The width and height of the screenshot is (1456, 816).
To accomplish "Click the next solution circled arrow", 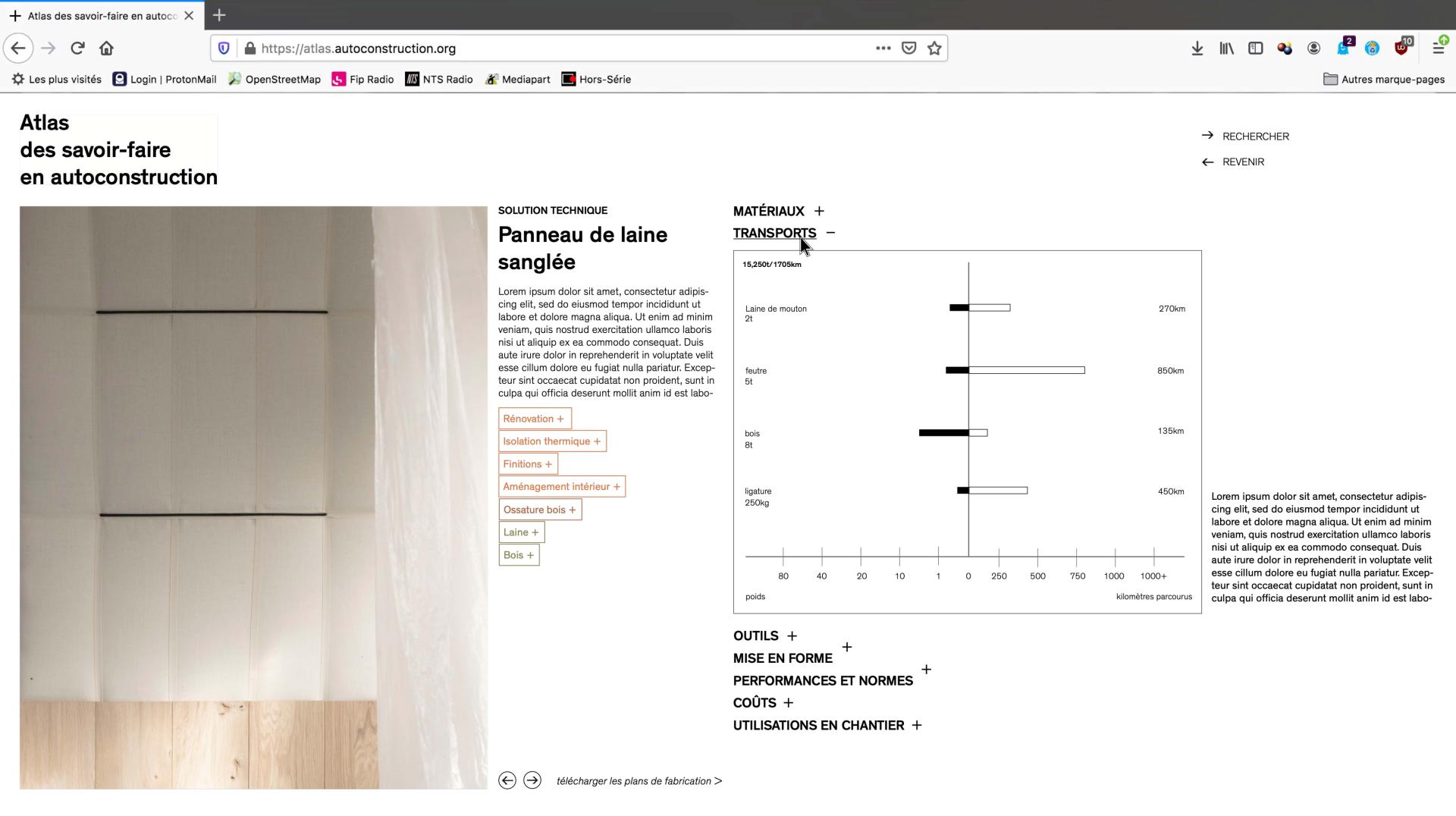I will click(532, 780).
